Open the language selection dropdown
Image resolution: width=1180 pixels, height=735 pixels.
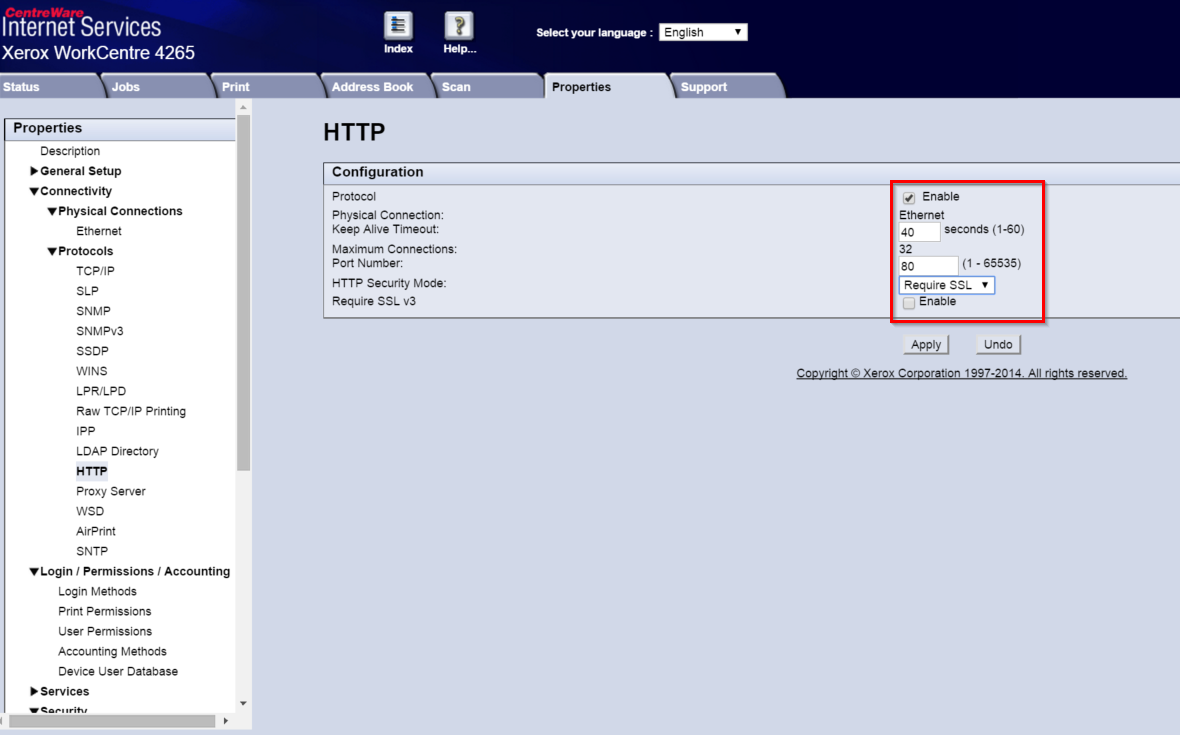click(x=703, y=31)
